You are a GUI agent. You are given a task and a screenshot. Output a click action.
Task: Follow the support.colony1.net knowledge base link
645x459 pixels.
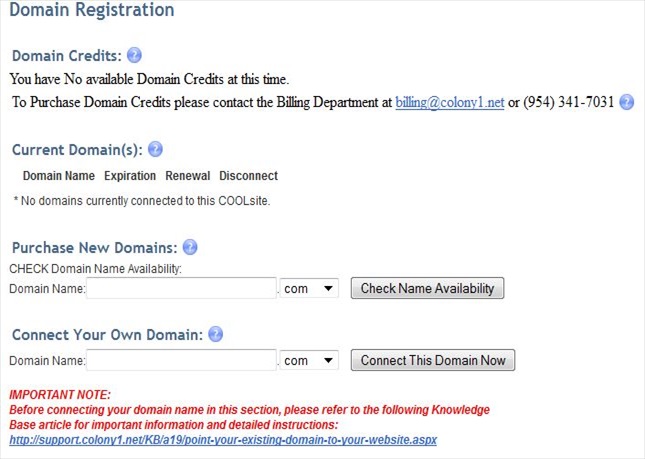click(223, 440)
